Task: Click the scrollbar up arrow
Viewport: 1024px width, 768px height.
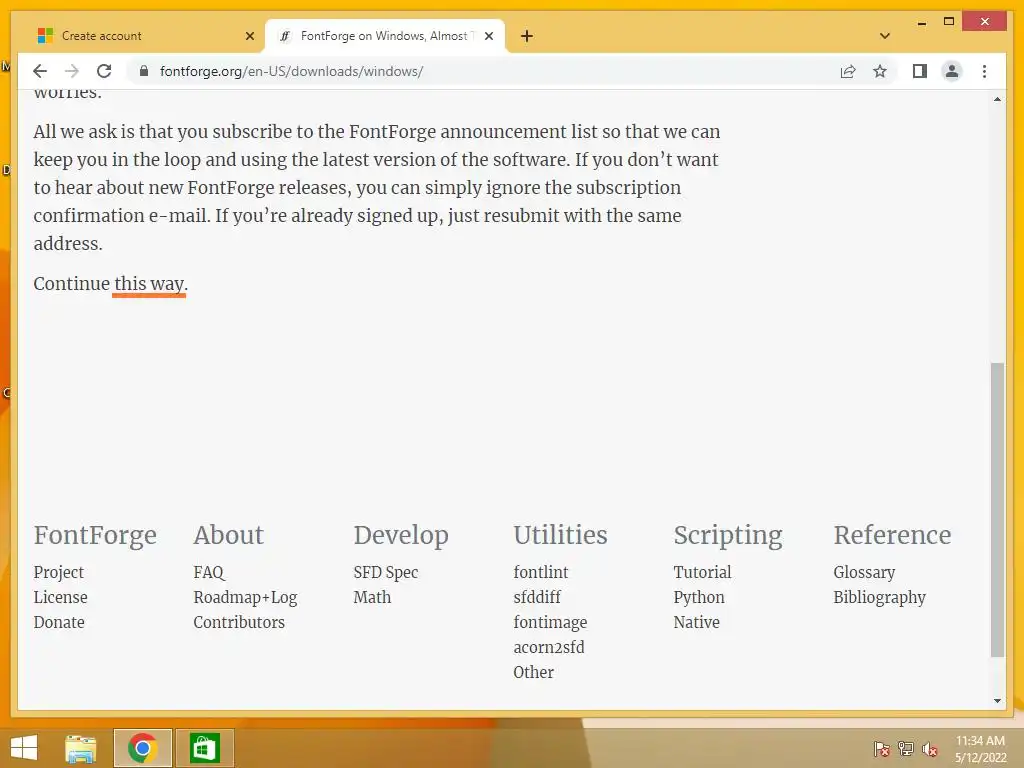Action: click(997, 99)
